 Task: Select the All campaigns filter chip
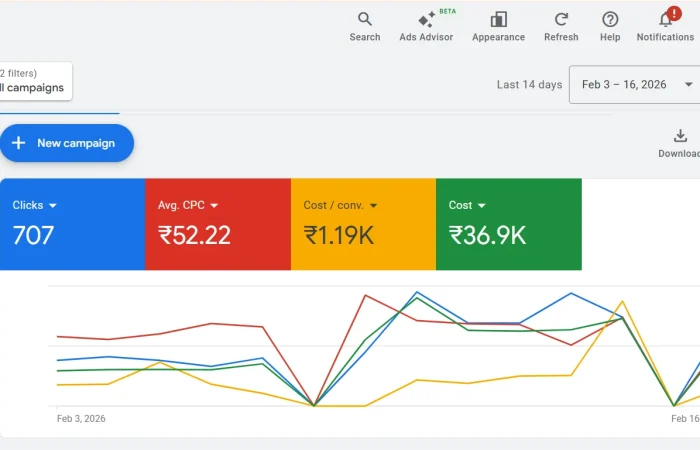[x=32, y=88]
